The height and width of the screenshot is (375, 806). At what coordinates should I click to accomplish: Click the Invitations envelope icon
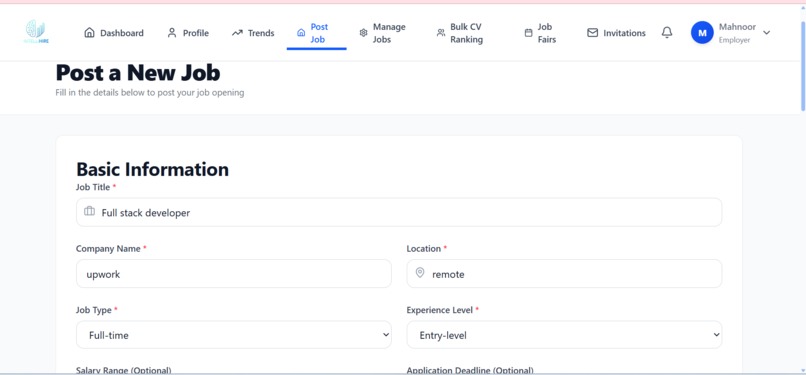click(593, 33)
